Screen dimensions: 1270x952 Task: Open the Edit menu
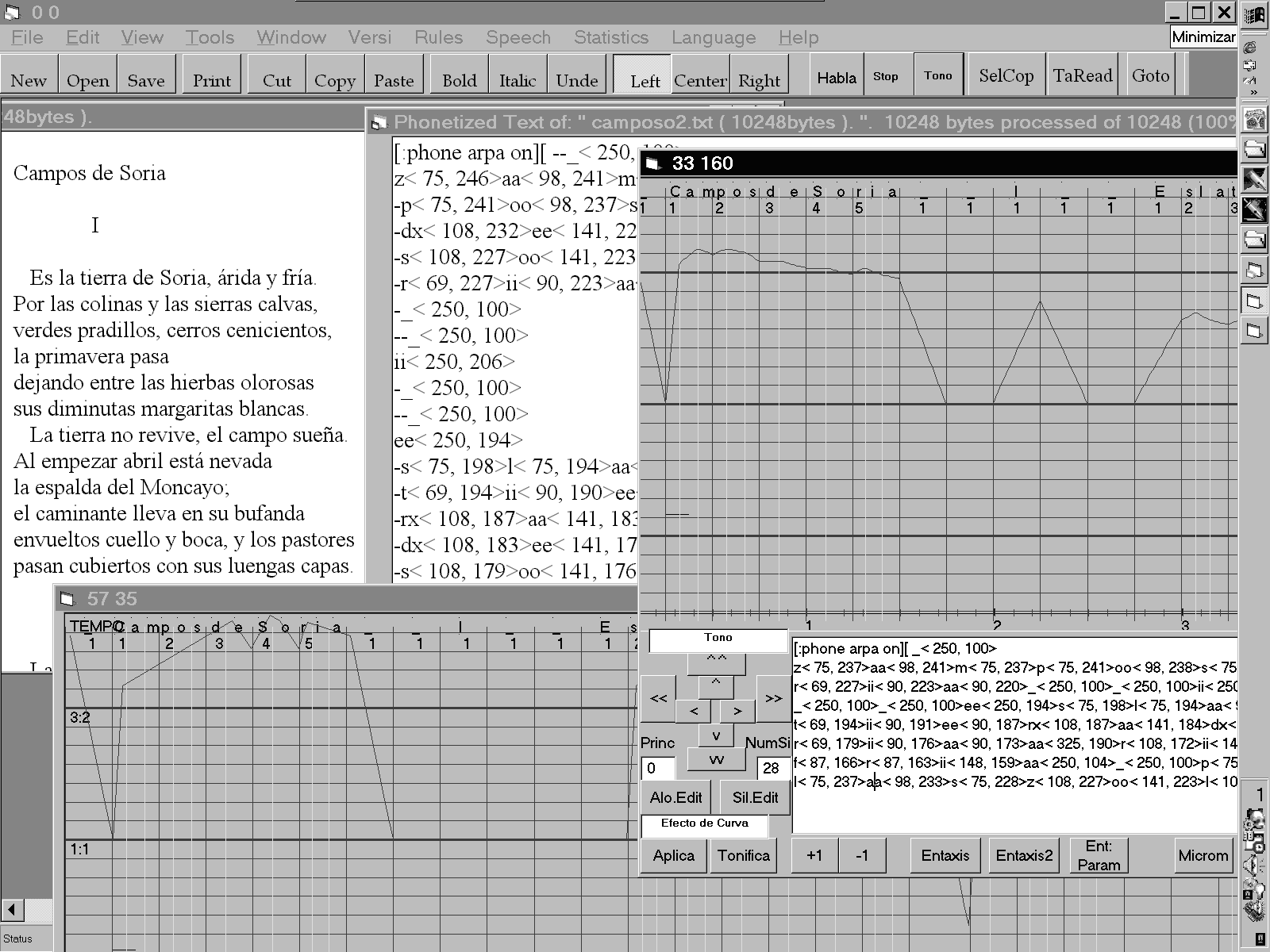point(83,37)
